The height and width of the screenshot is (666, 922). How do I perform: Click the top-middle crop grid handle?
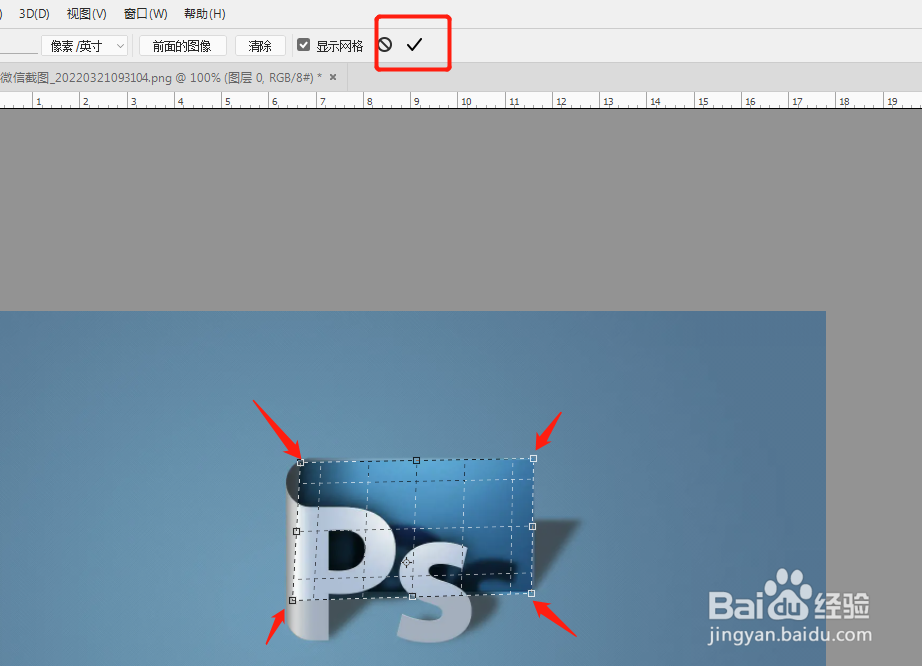416,461
